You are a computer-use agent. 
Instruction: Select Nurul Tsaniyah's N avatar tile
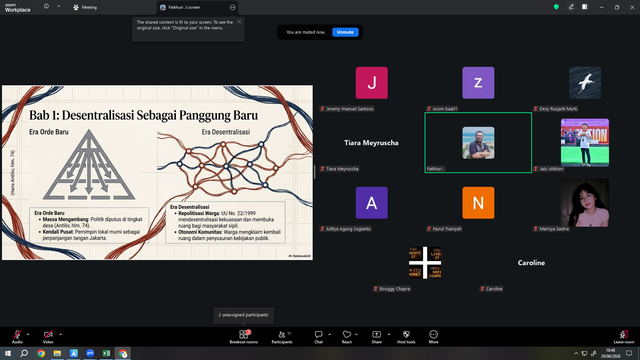(x=478, y=203)
